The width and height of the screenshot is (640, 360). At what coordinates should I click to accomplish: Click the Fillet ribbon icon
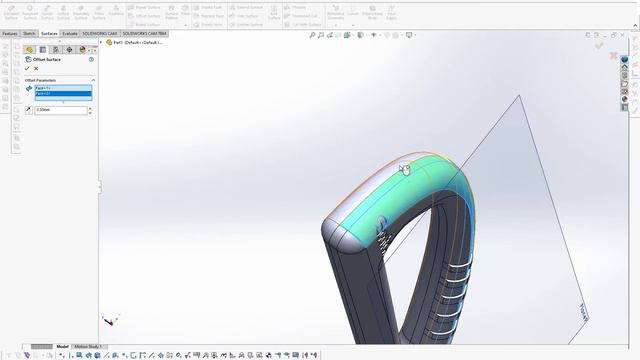(185, 11)
